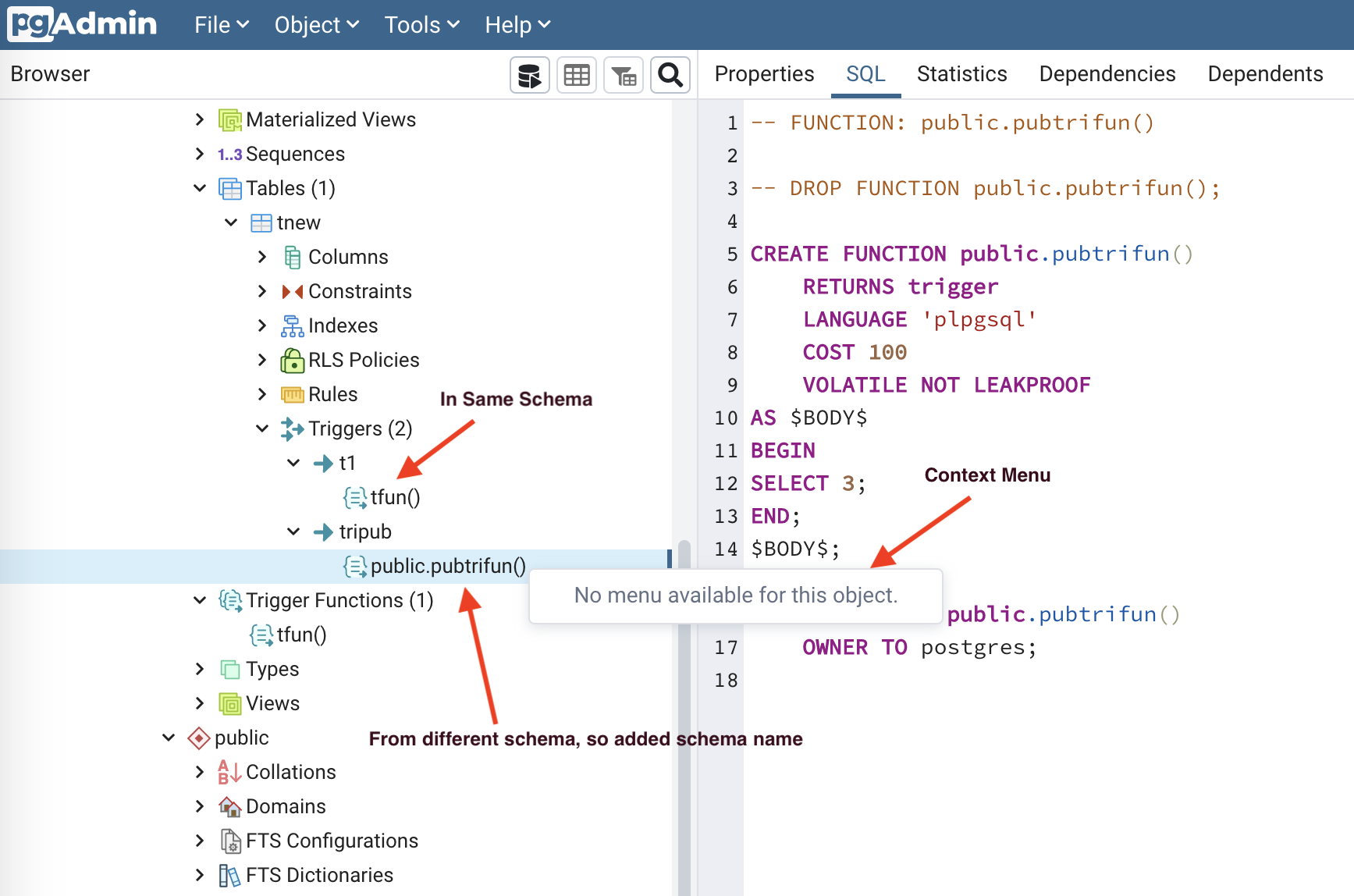
Task: Click the Search Objects magnifier icon
Action: (670, 75)
